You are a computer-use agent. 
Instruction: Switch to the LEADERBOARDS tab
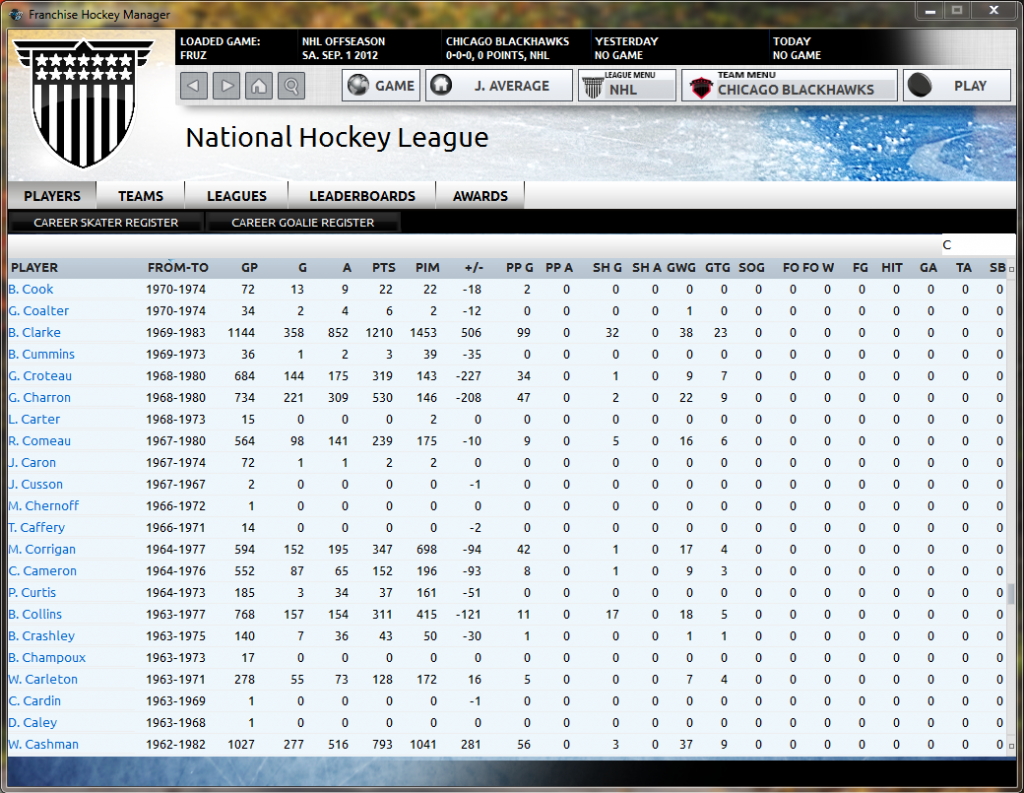362,196
